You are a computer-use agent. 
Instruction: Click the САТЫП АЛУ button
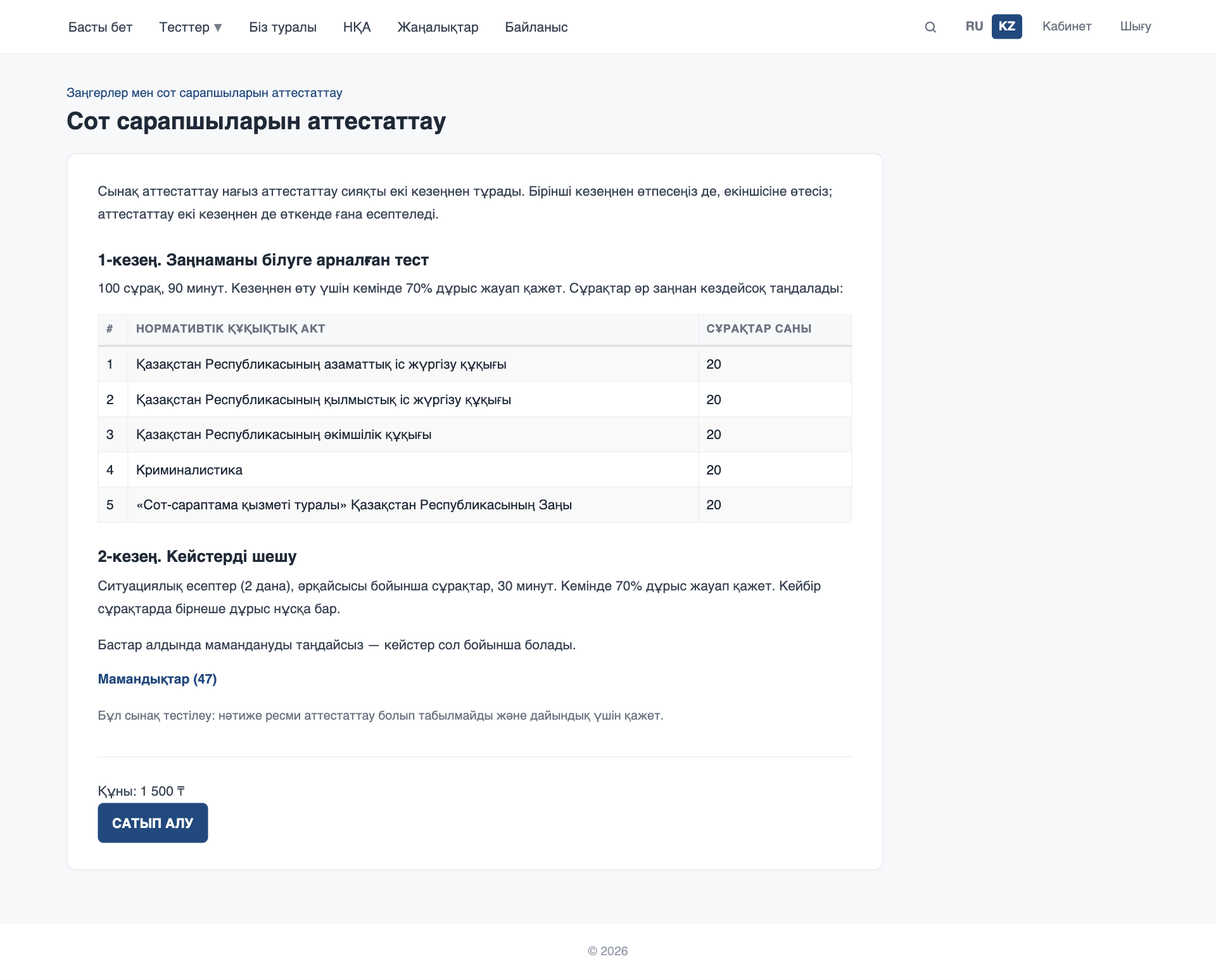click(153, 823)
